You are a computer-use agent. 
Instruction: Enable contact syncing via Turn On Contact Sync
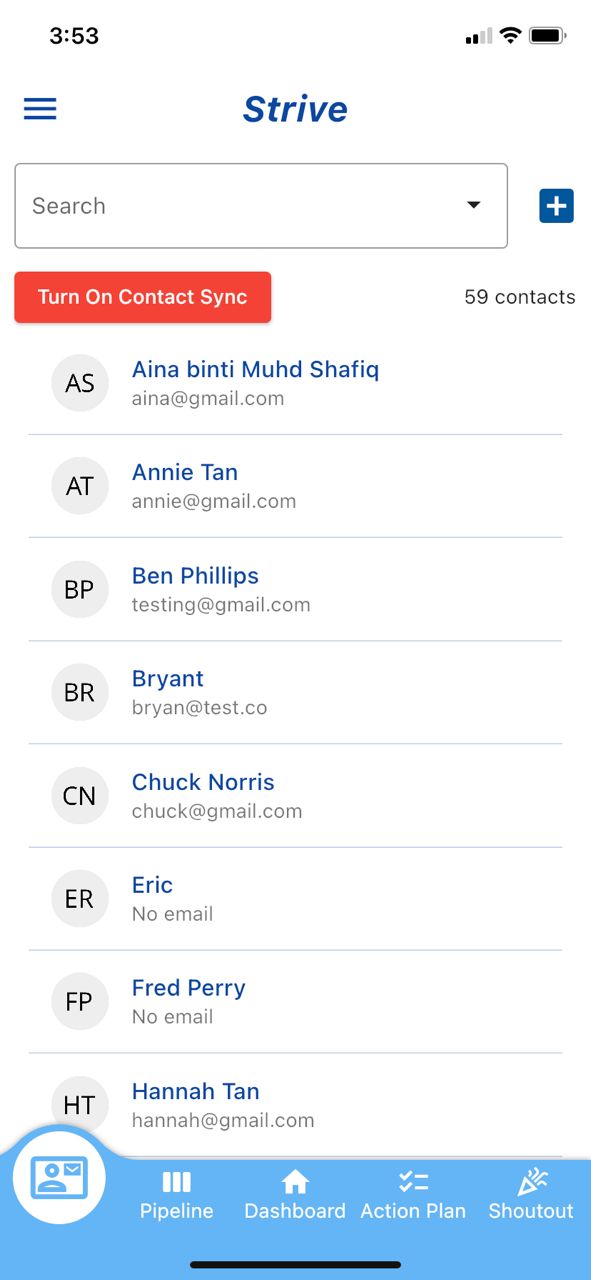pos(142,297)
